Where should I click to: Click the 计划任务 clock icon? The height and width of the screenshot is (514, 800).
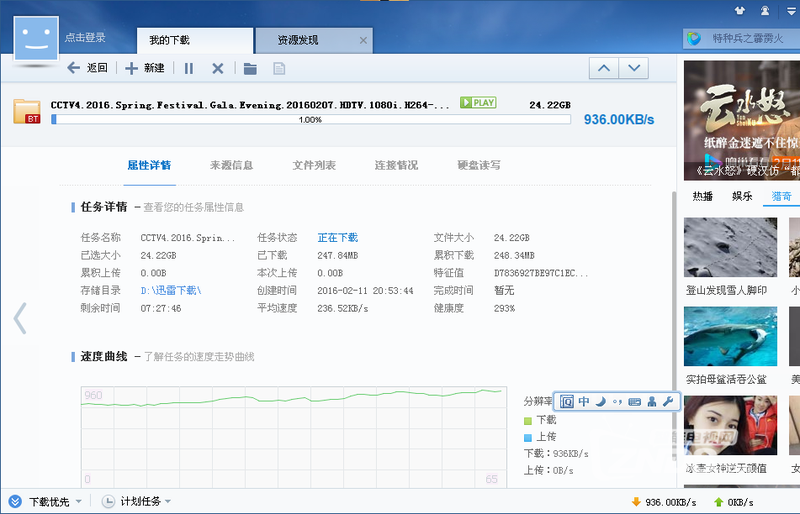point(108,502)
